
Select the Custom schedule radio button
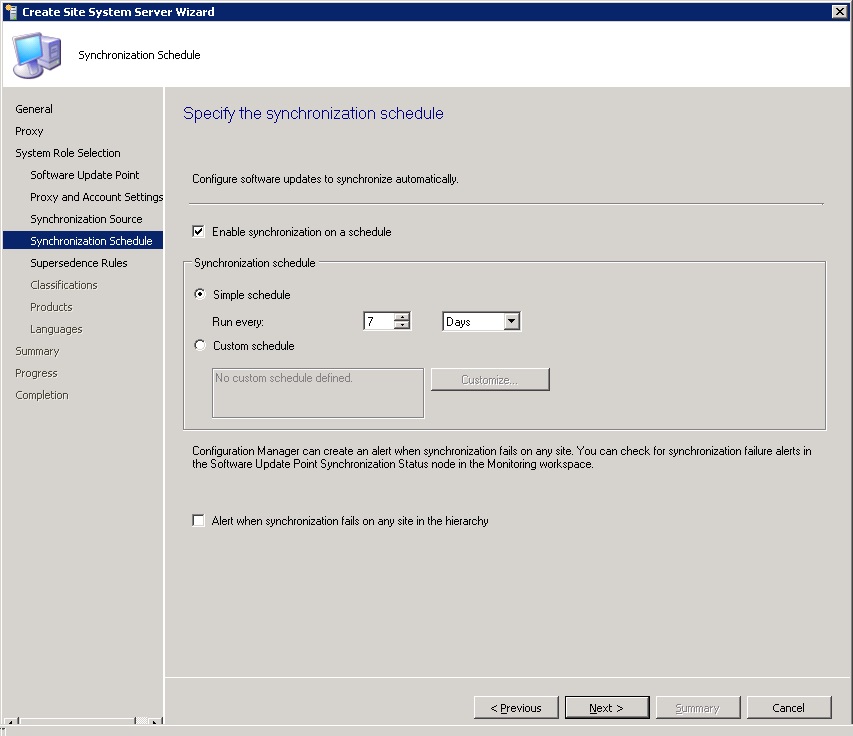pos(200,346)
